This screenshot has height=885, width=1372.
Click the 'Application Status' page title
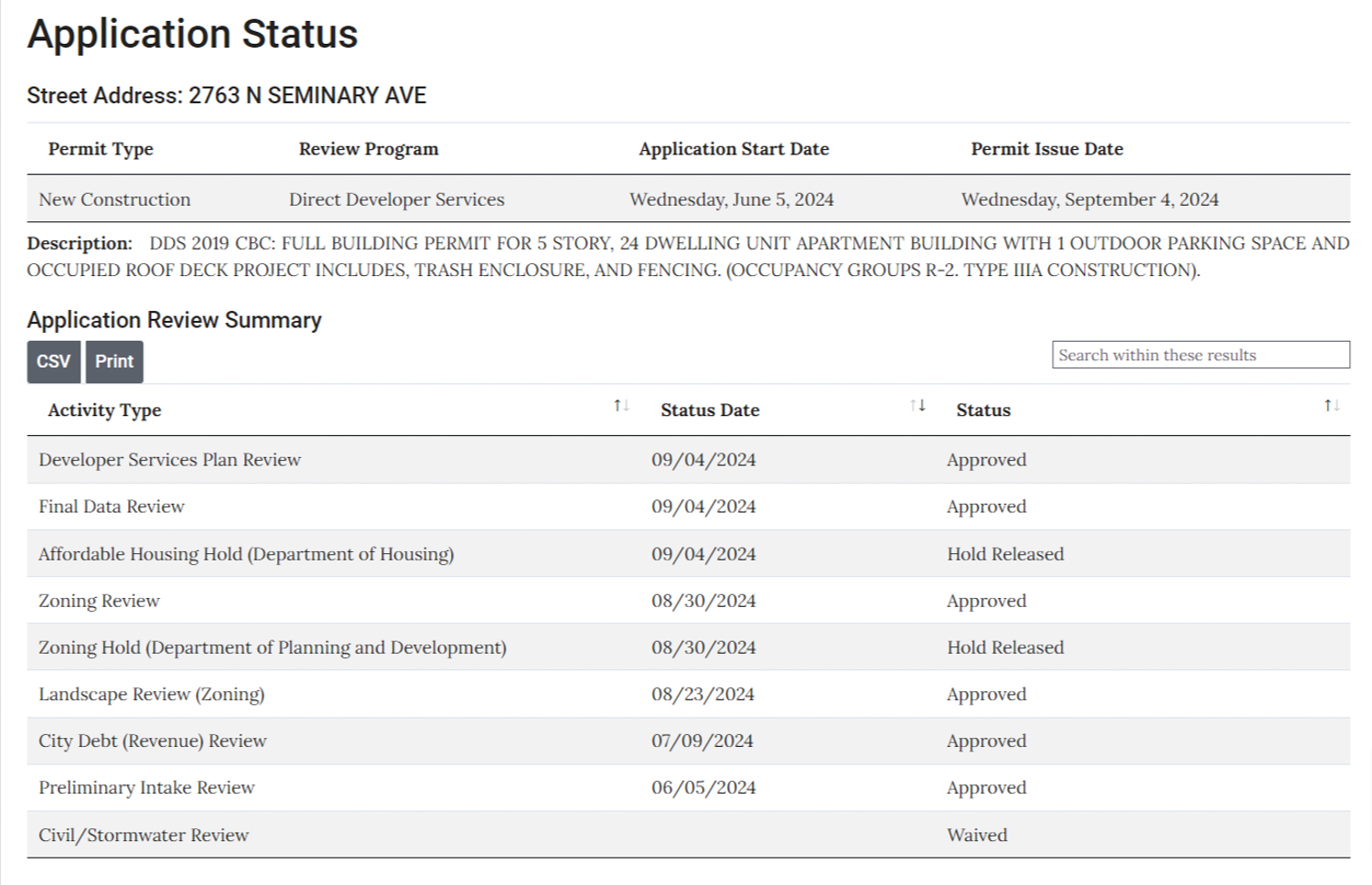click(x=192, y=34)
